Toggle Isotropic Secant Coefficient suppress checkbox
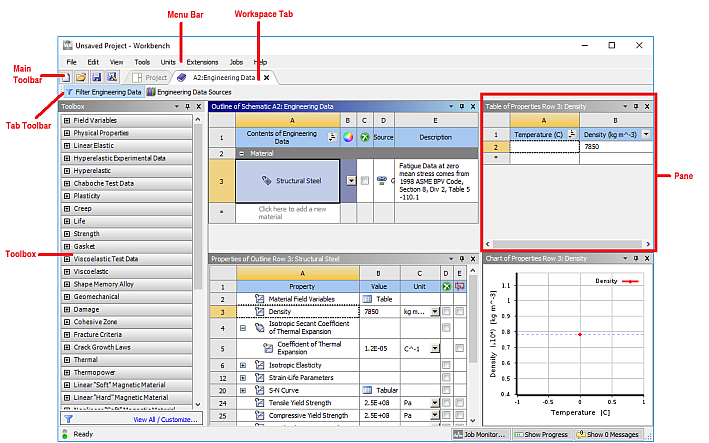This screenshot has height=443, width=709. [446, 328]
